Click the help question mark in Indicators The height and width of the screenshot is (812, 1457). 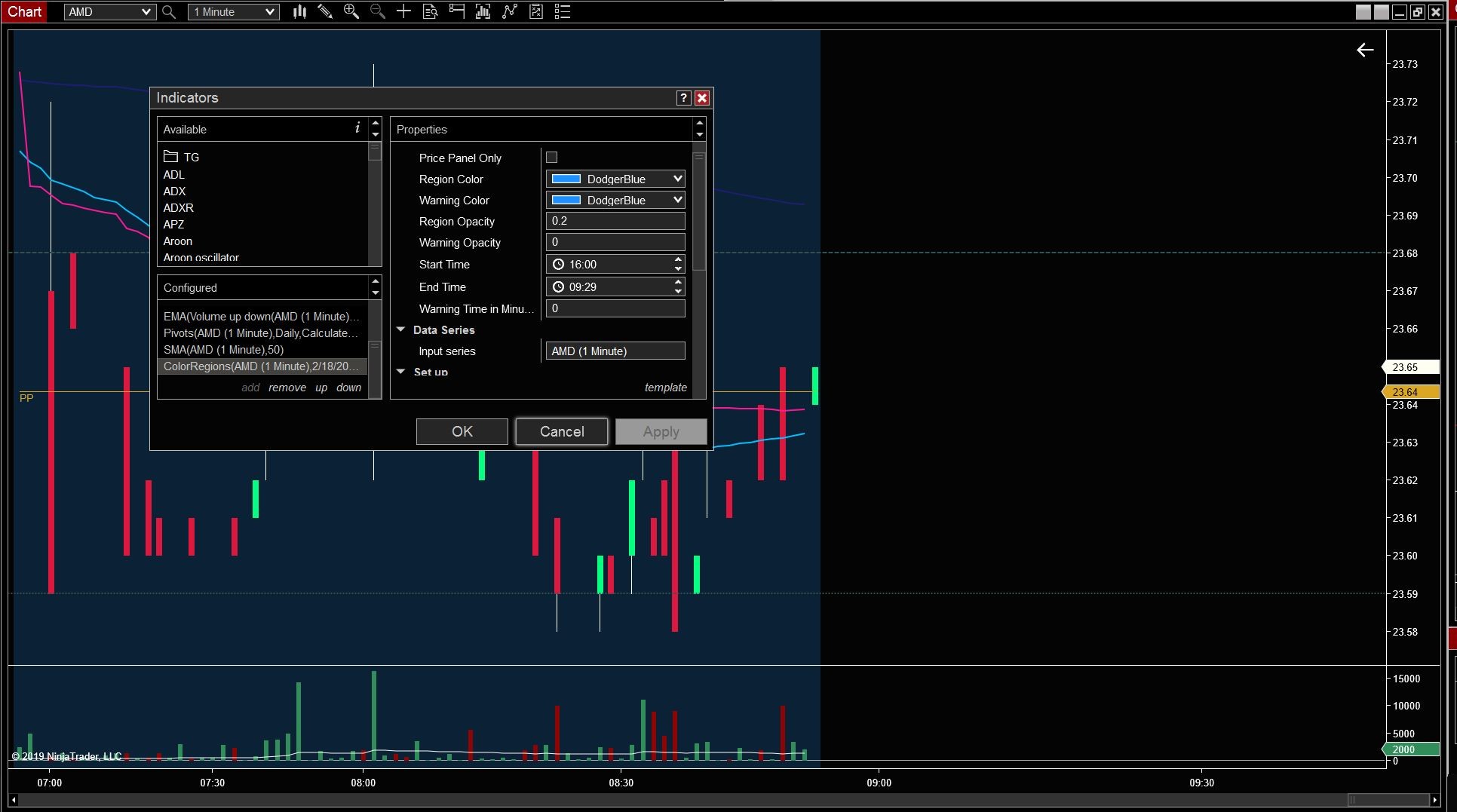point(683,98)
